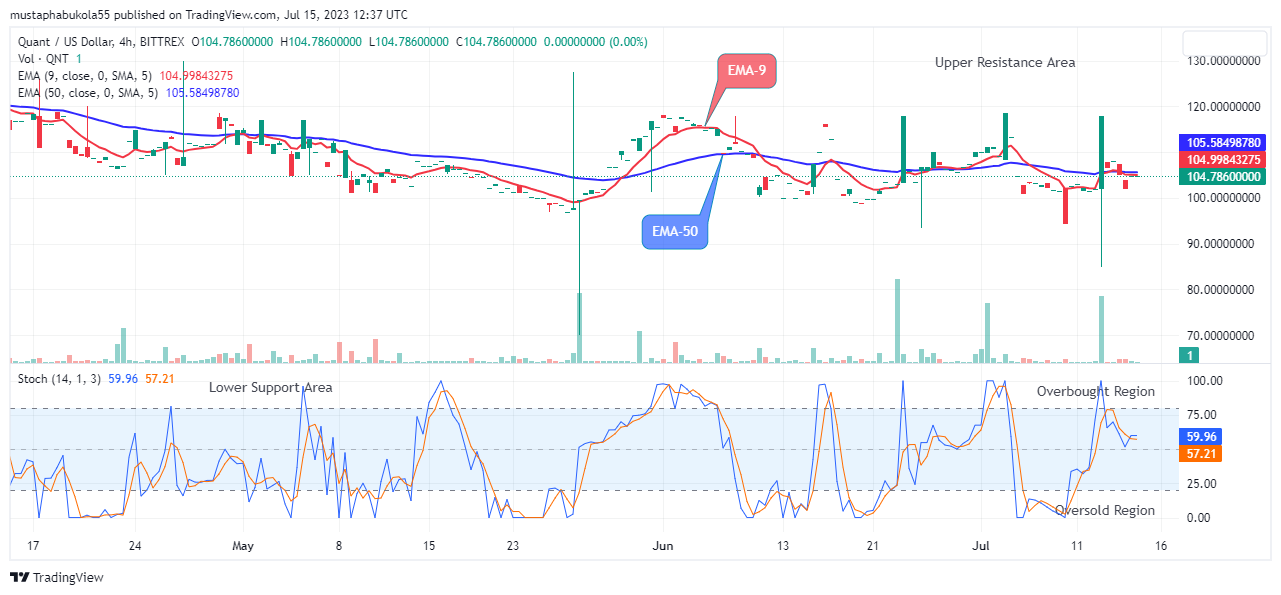
Task: Click the blue 59.96 stochastic axis tag
Action: point(1201,437)
